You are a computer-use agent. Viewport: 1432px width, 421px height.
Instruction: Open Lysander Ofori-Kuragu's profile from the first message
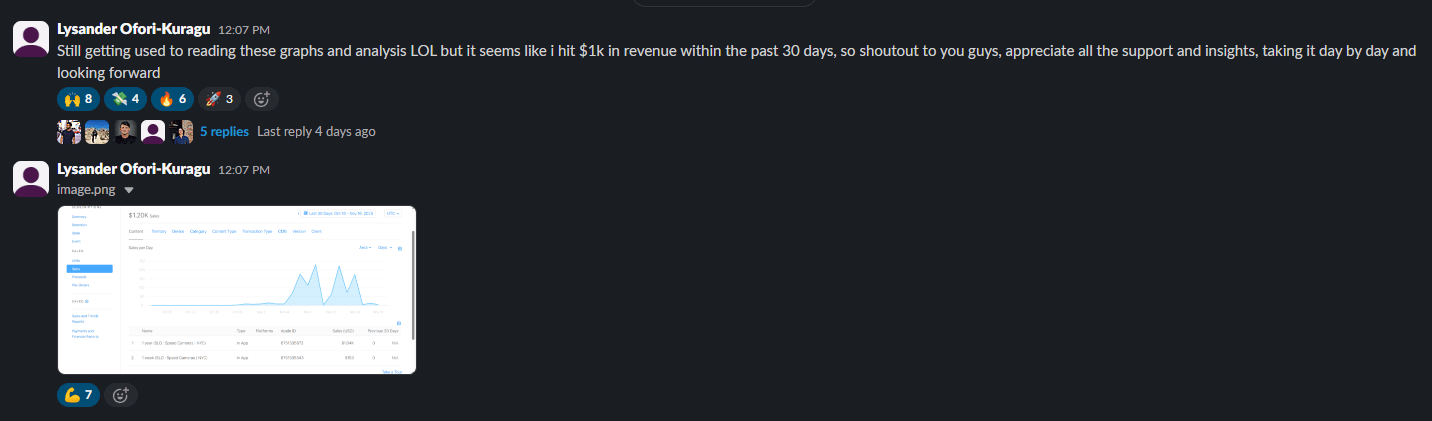tap(133, 30)
